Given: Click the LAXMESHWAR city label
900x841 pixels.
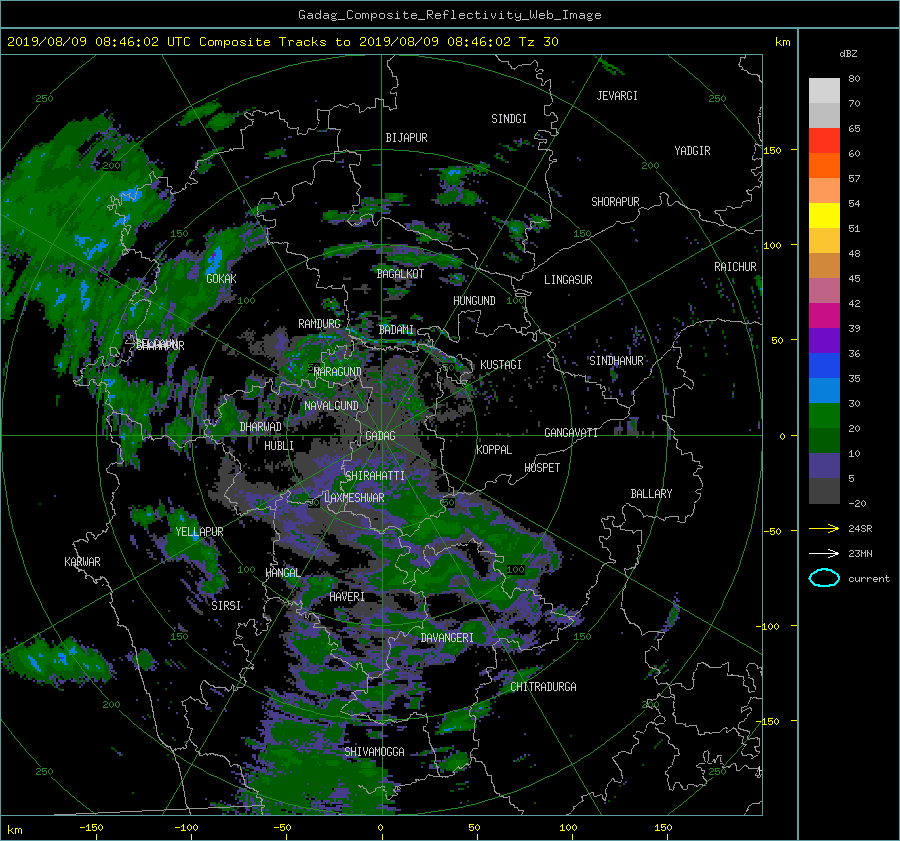Looking at the screenshot, I should tap(354, 498).
